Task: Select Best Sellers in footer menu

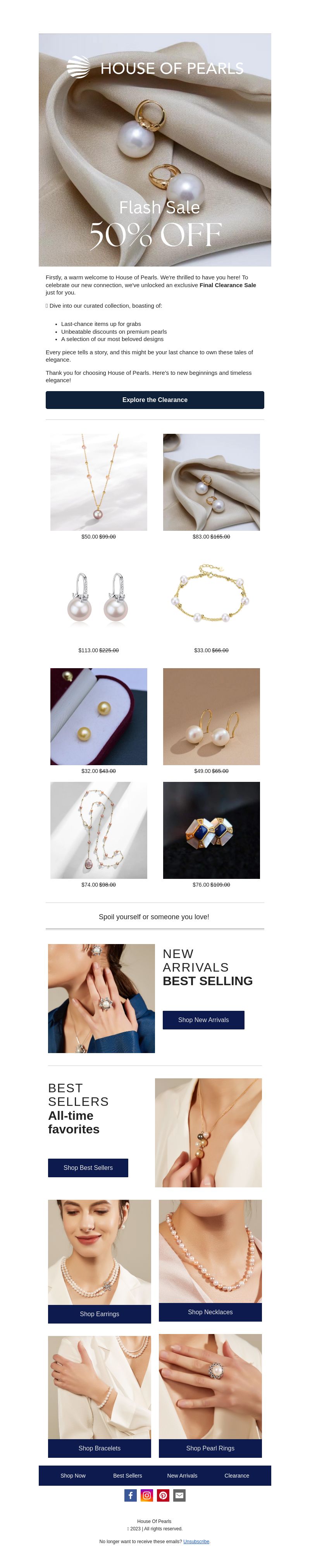Action: point(127,1476)
